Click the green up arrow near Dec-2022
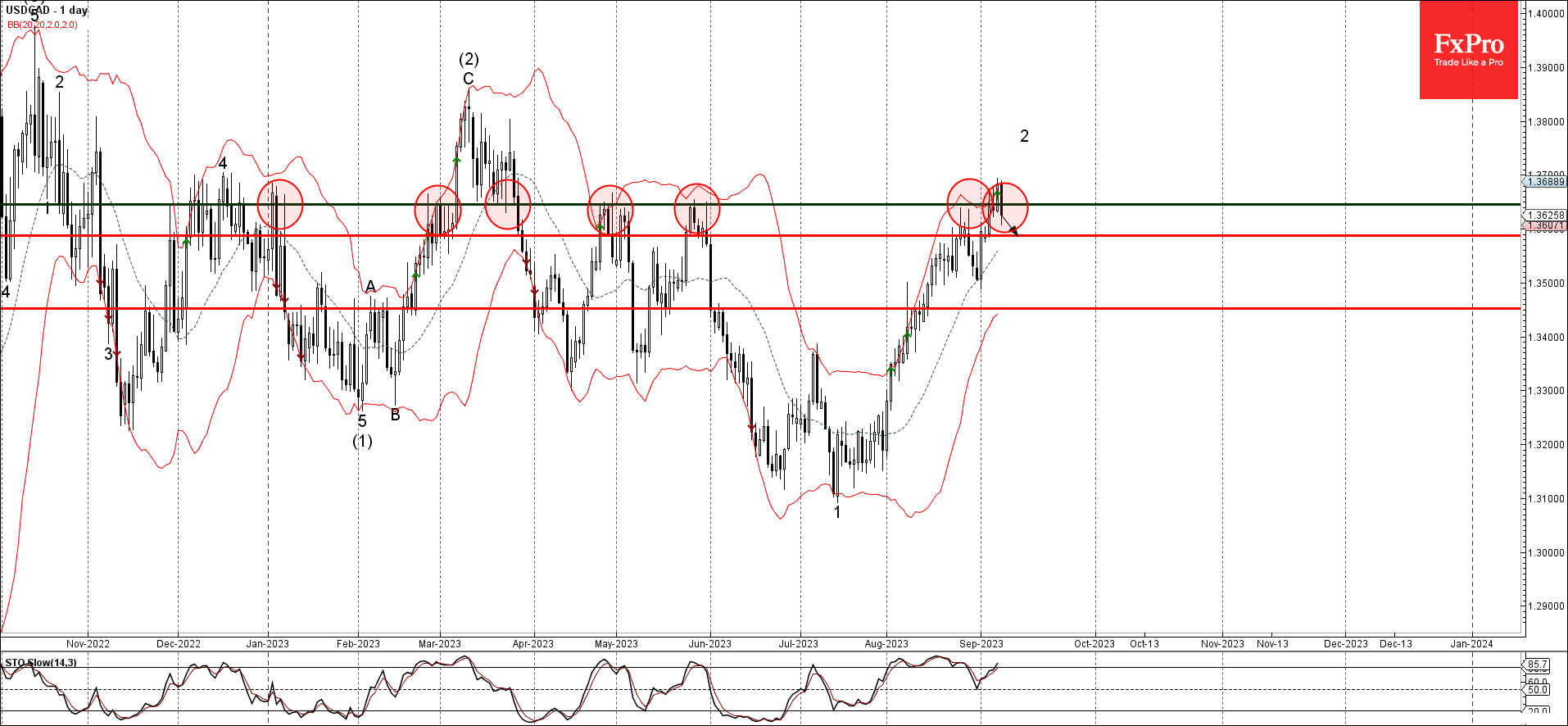 (x=187, y=242)
